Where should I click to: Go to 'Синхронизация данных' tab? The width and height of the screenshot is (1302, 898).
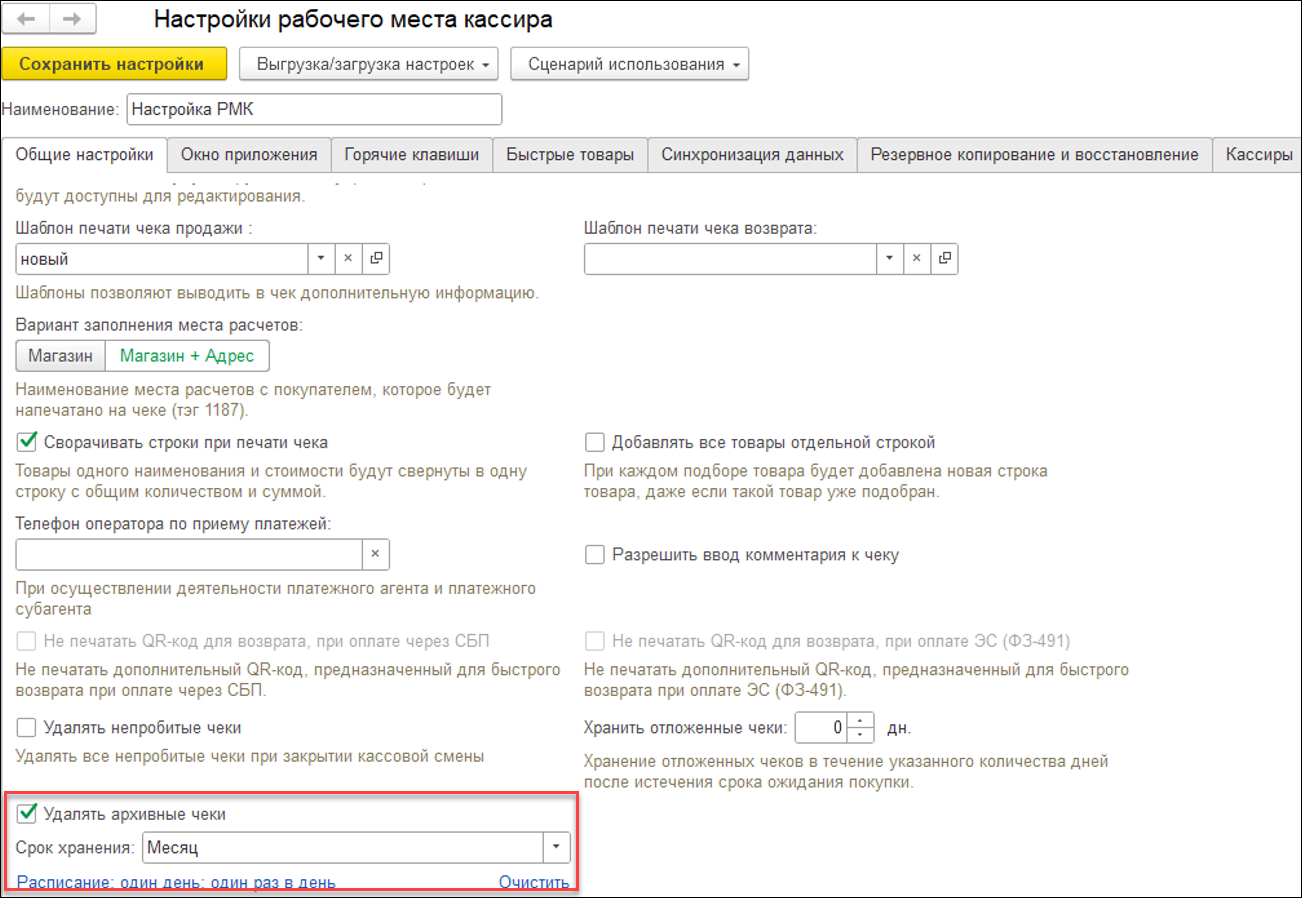[x=753, y=155]
